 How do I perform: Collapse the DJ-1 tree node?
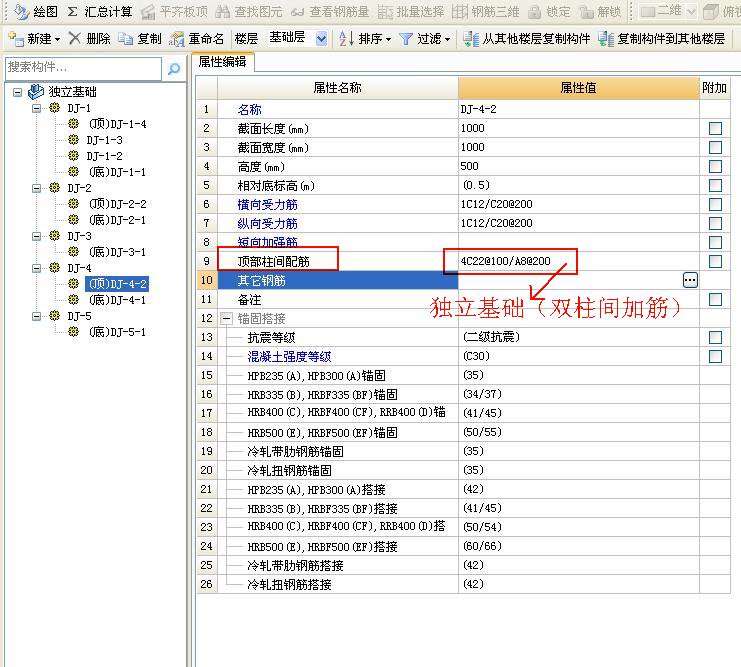coord(36,108)
